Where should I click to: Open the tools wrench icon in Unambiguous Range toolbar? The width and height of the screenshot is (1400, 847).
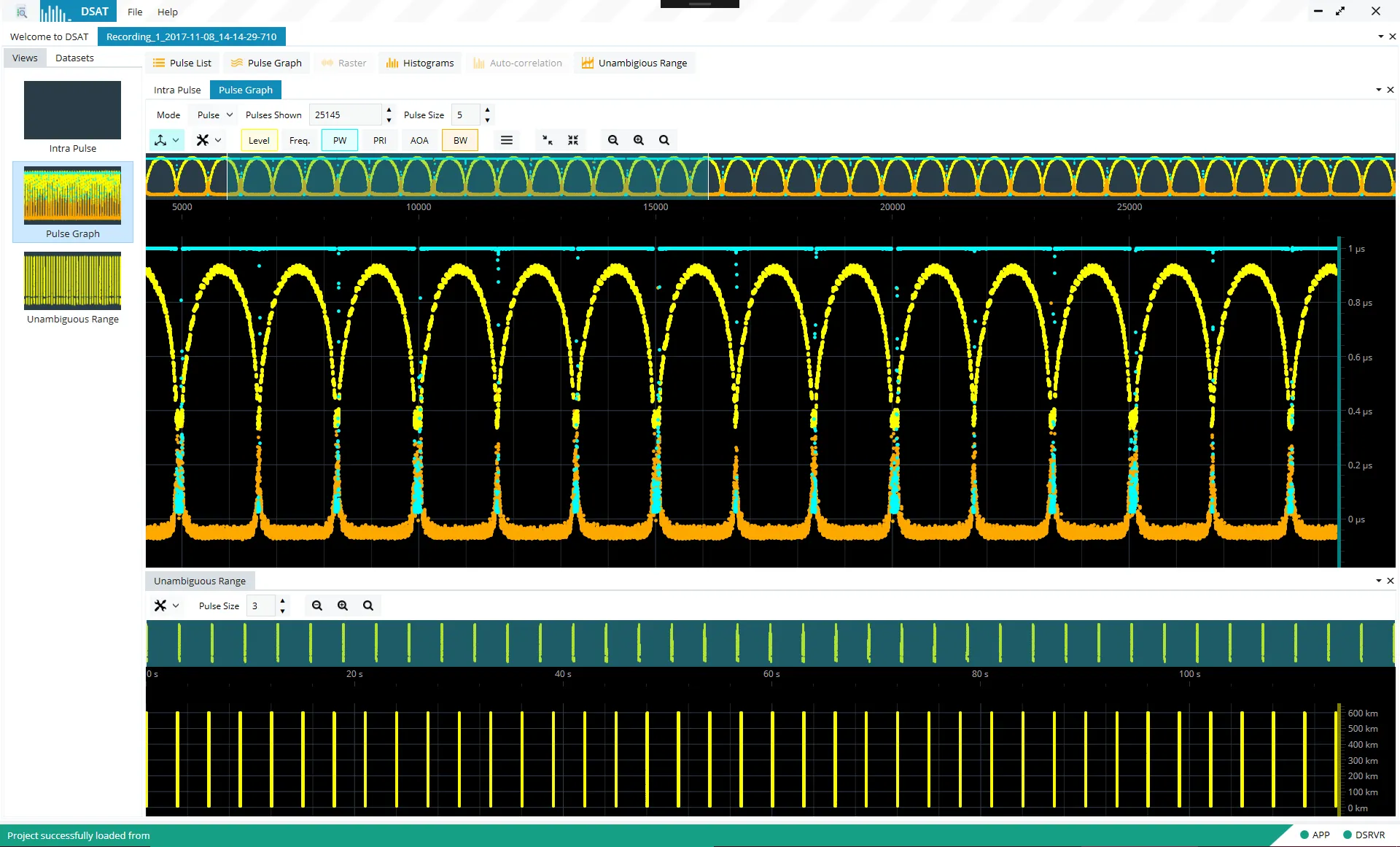160,606
